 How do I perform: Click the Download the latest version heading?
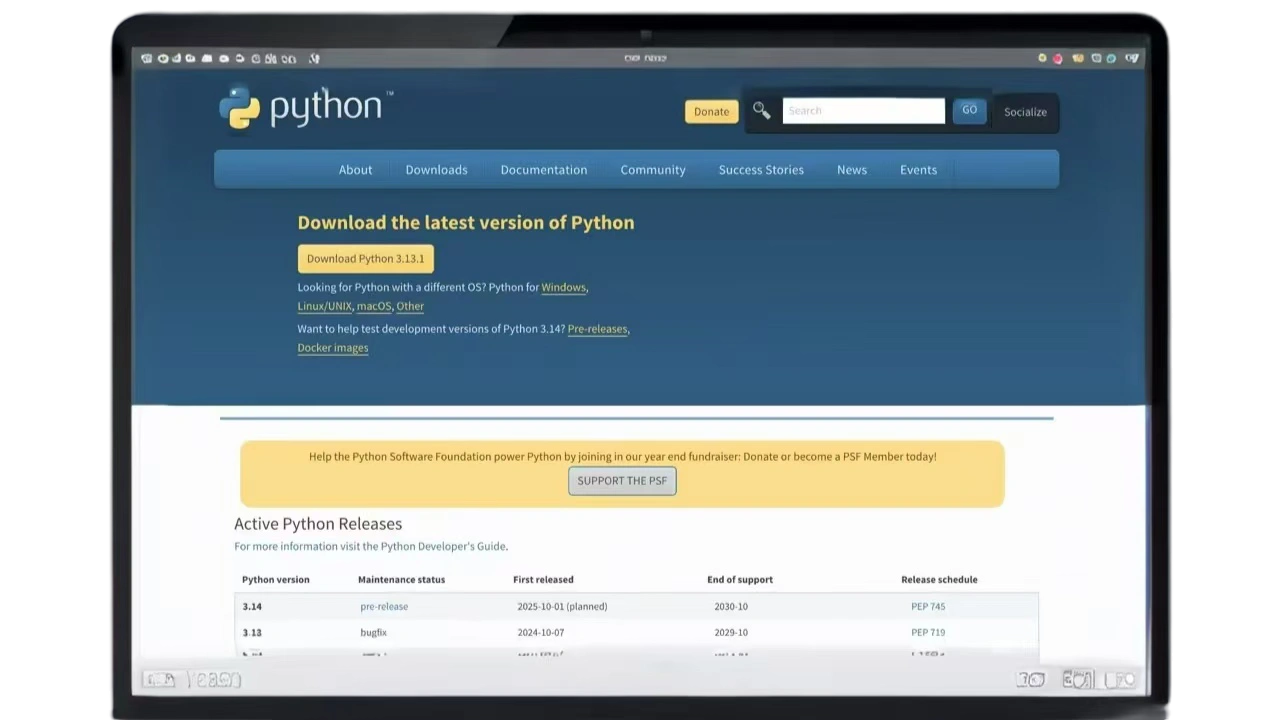(x=466, y=222)
